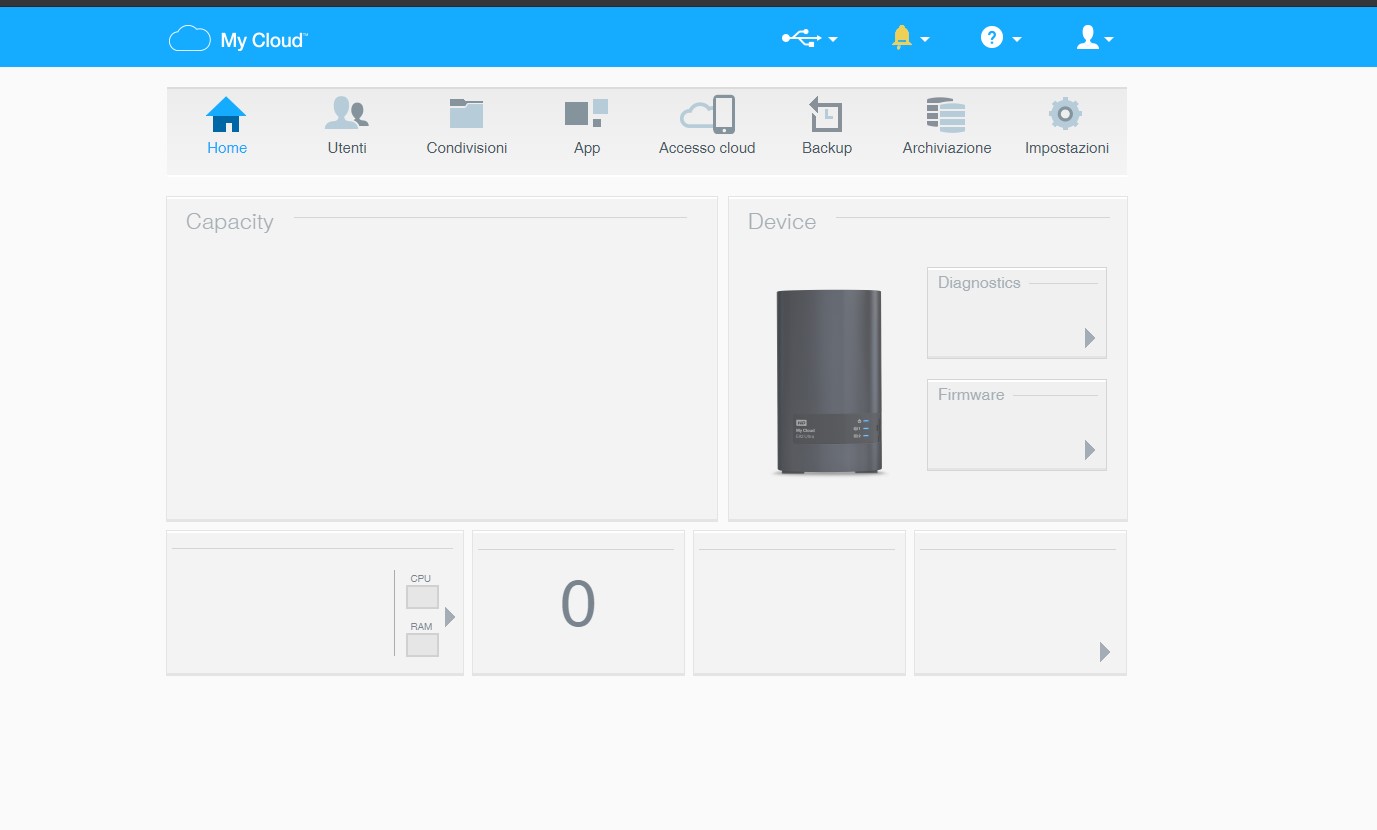Viewport: 1377px width, 830px height.
Task: Switch to the App tab label
Action: tap(587, 148)
